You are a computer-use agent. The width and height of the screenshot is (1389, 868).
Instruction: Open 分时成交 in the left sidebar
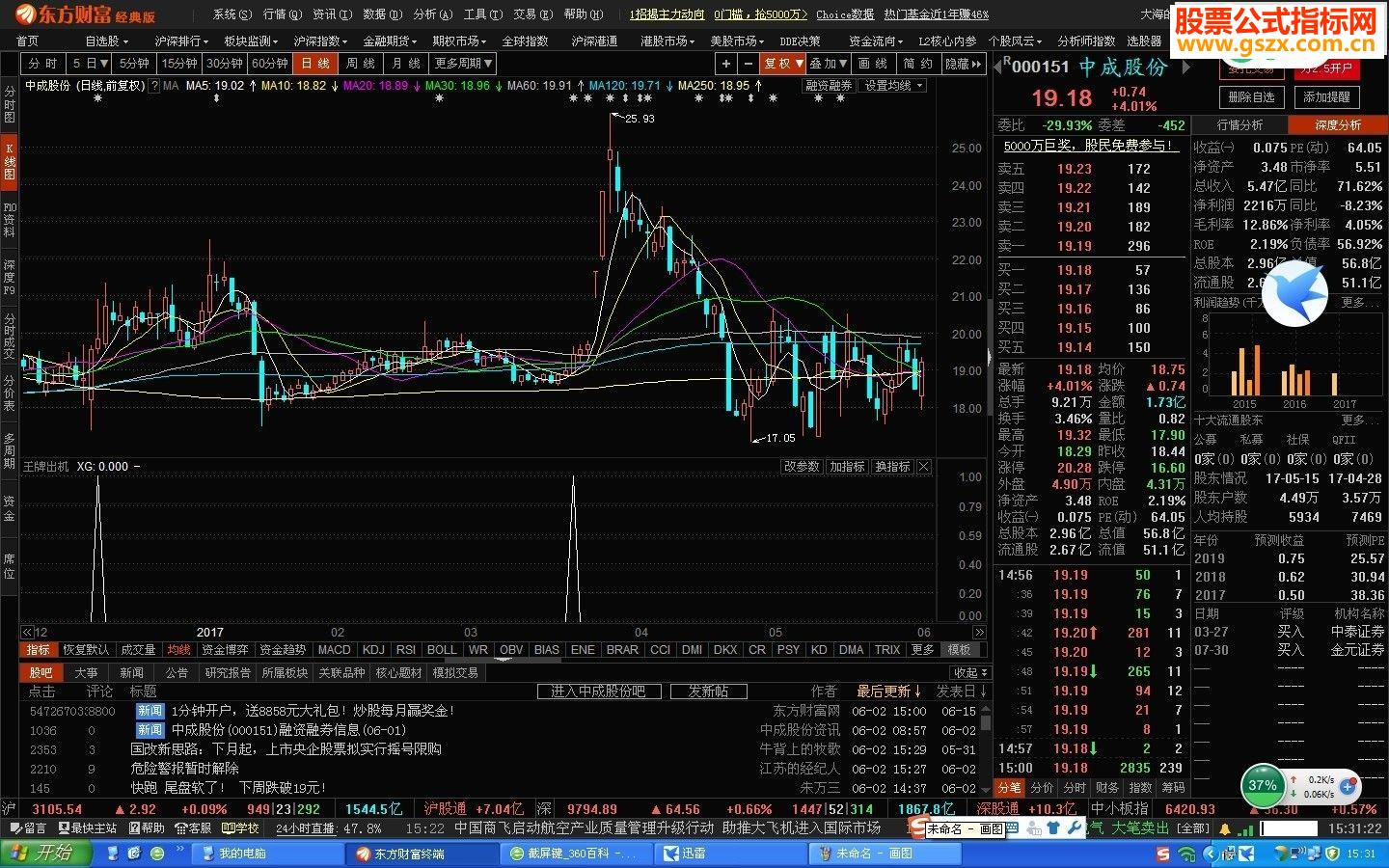(10, 336)
